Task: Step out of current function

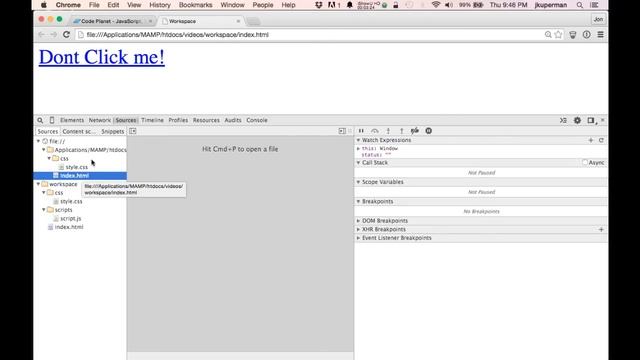Action: point(402,131)
